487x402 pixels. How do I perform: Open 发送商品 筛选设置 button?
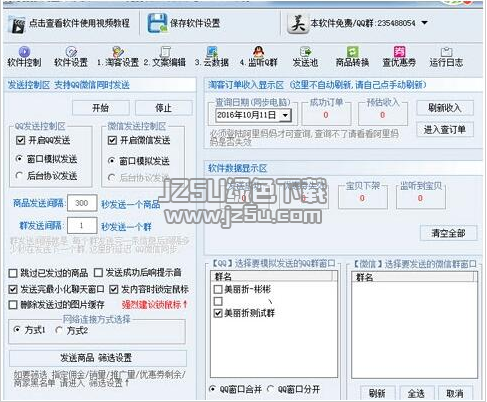pyautogui.click(x=97, y=358)
